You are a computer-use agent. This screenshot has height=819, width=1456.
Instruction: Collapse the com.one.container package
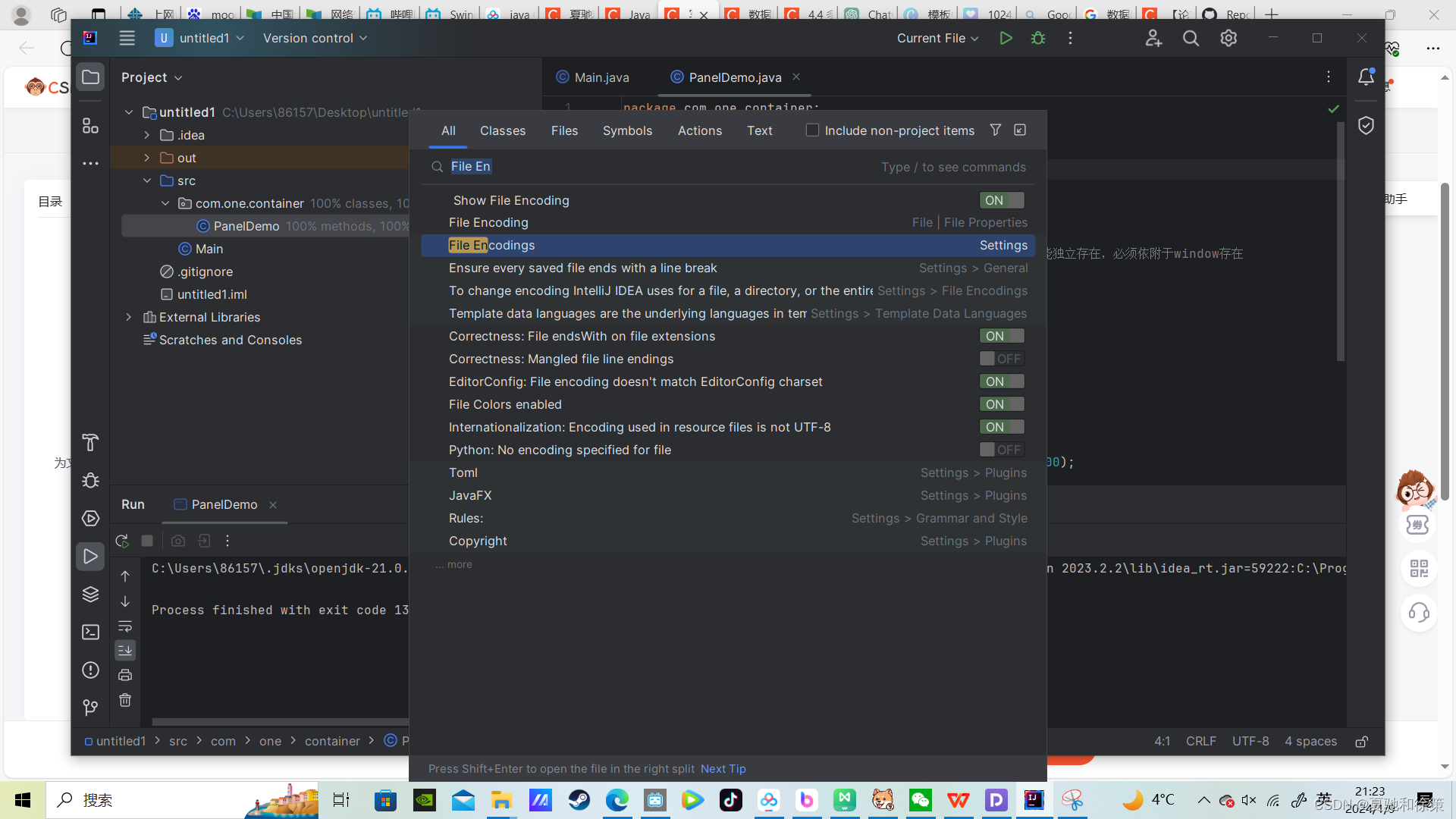(x=165, y=203)
